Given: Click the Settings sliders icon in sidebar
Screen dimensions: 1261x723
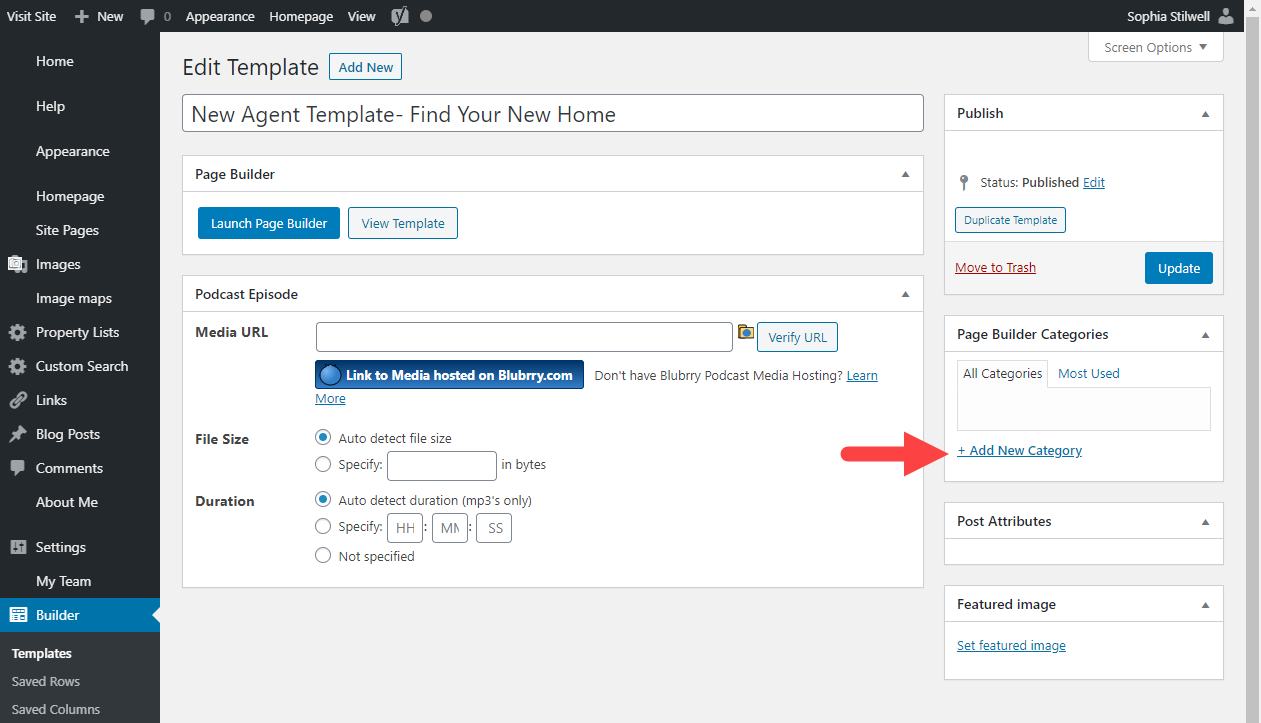Looking at the screenshot, I should point(17,547).
